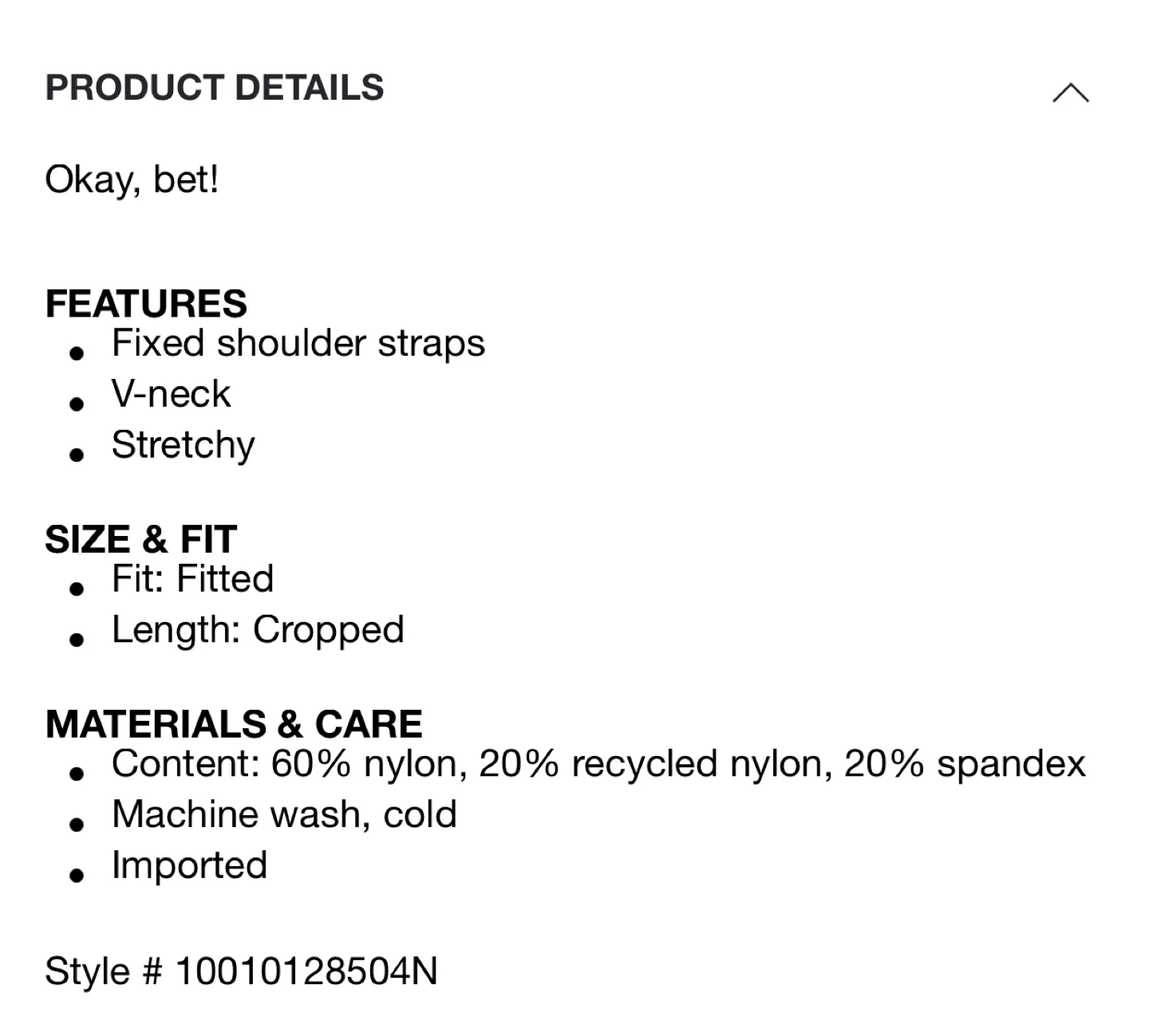Select the MATERIALS & CARE heading

234,724
